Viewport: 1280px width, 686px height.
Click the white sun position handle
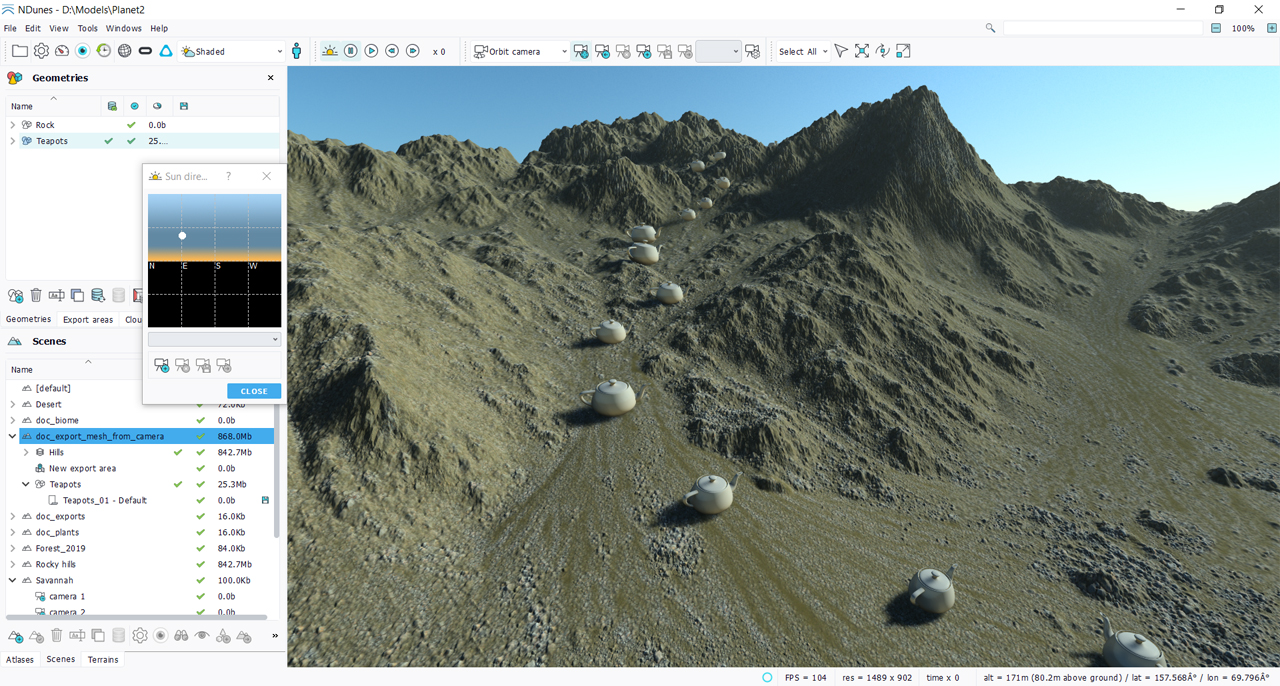(182, 236)
